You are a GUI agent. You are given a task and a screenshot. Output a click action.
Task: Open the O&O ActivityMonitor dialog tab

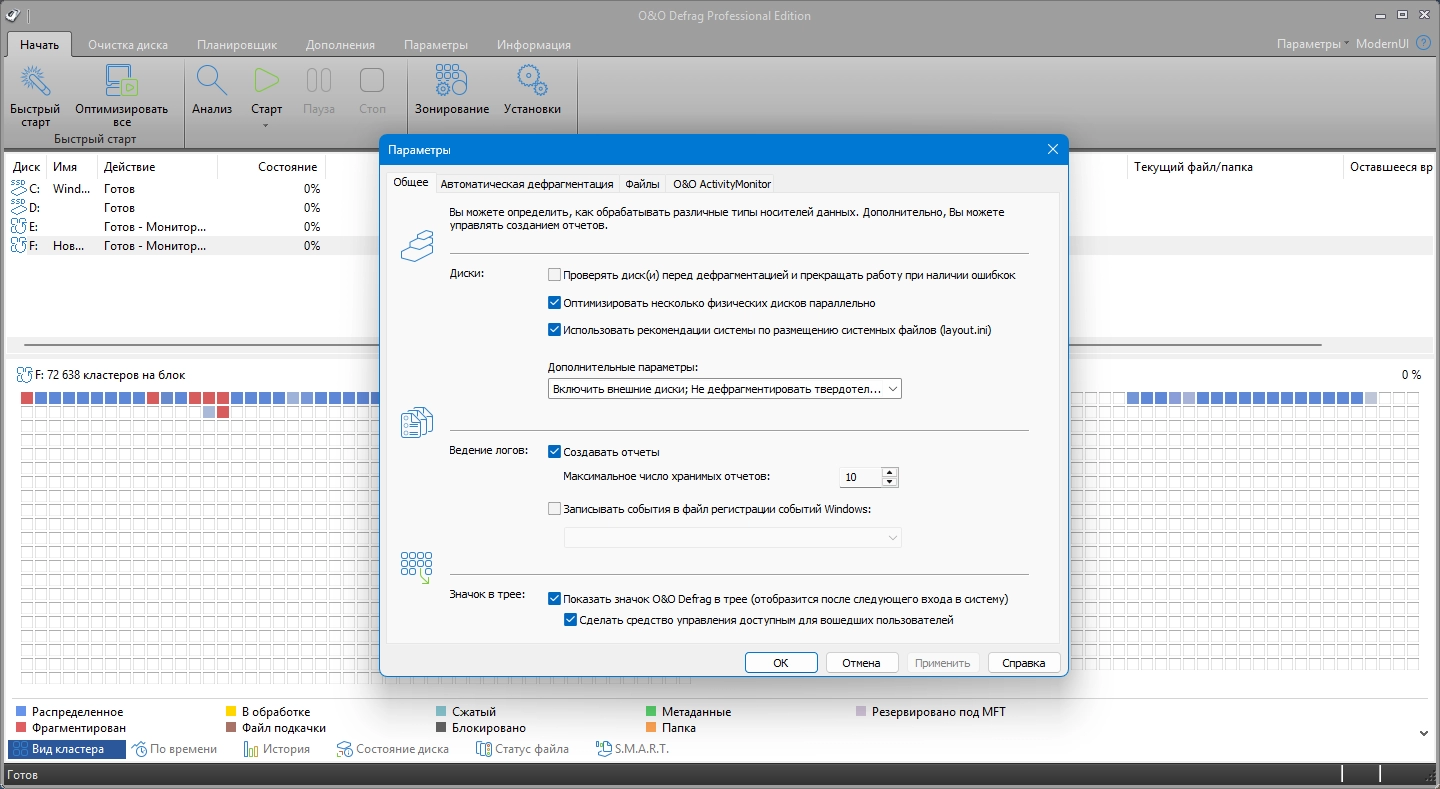[720, 184]
